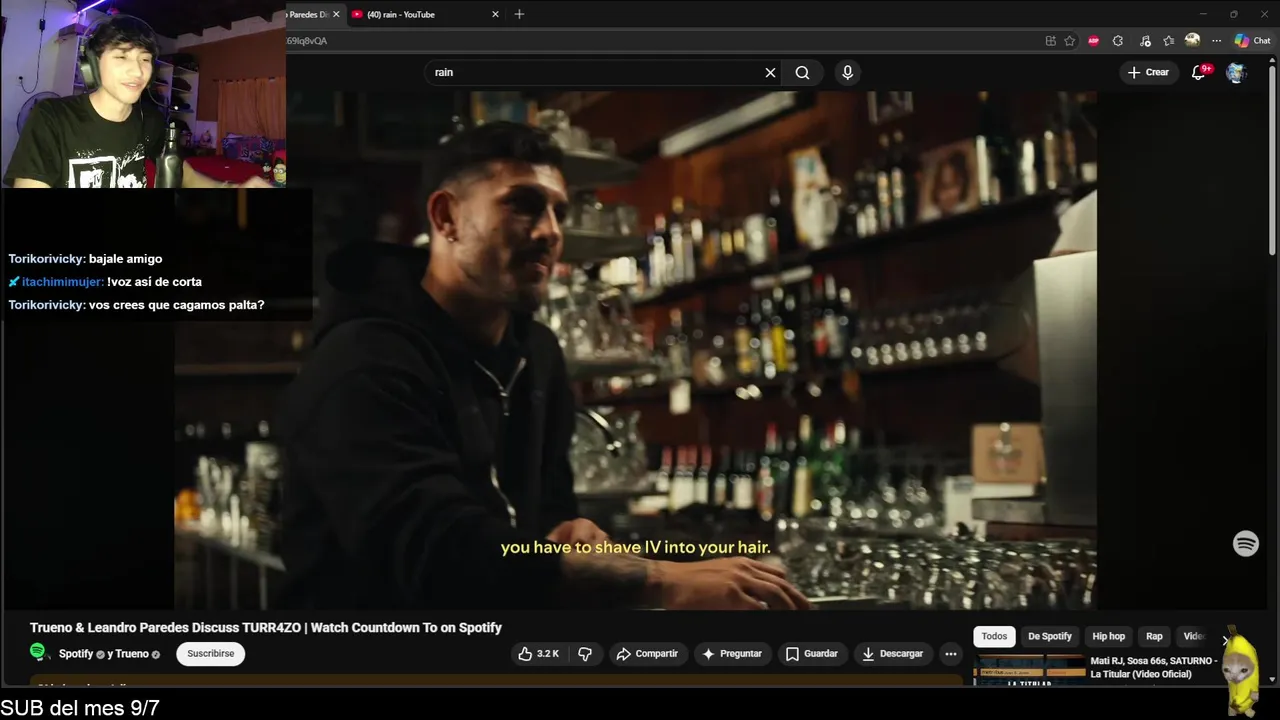Image resolution: width=1280 pixels, height=720 pixels.
Task: Click the video title text
Action: 265,627
